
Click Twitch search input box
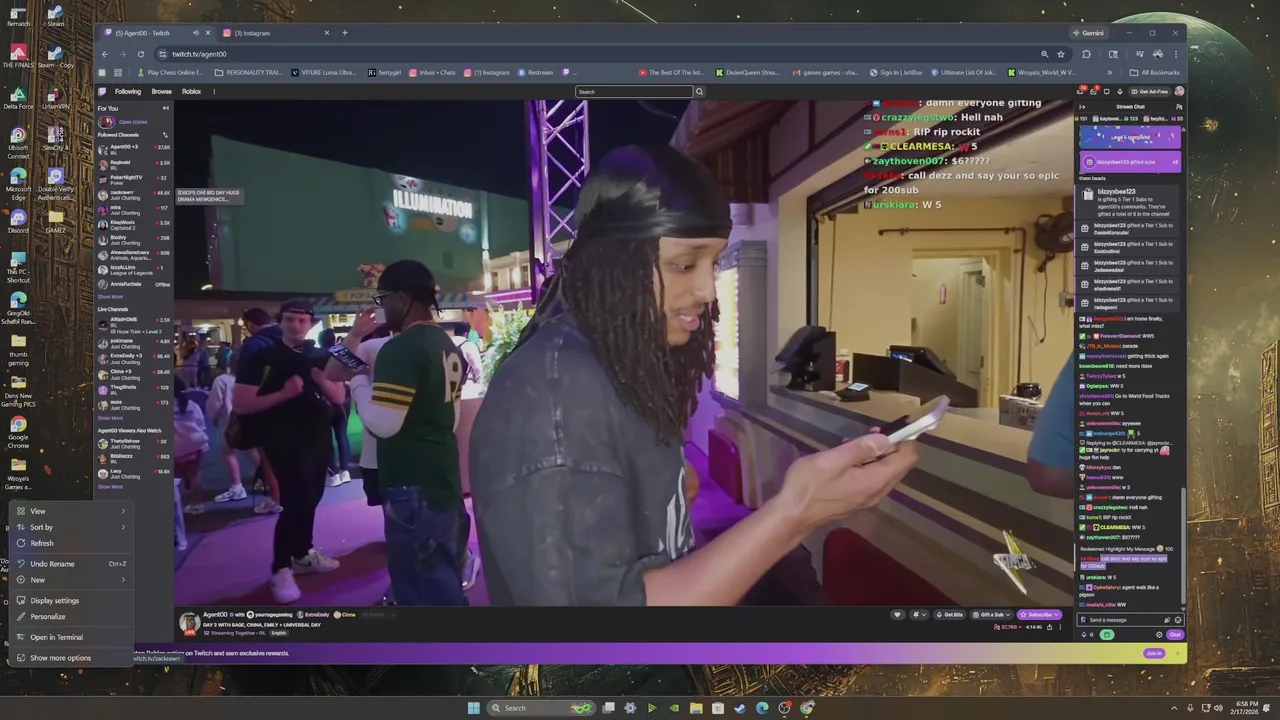point(635,91)
